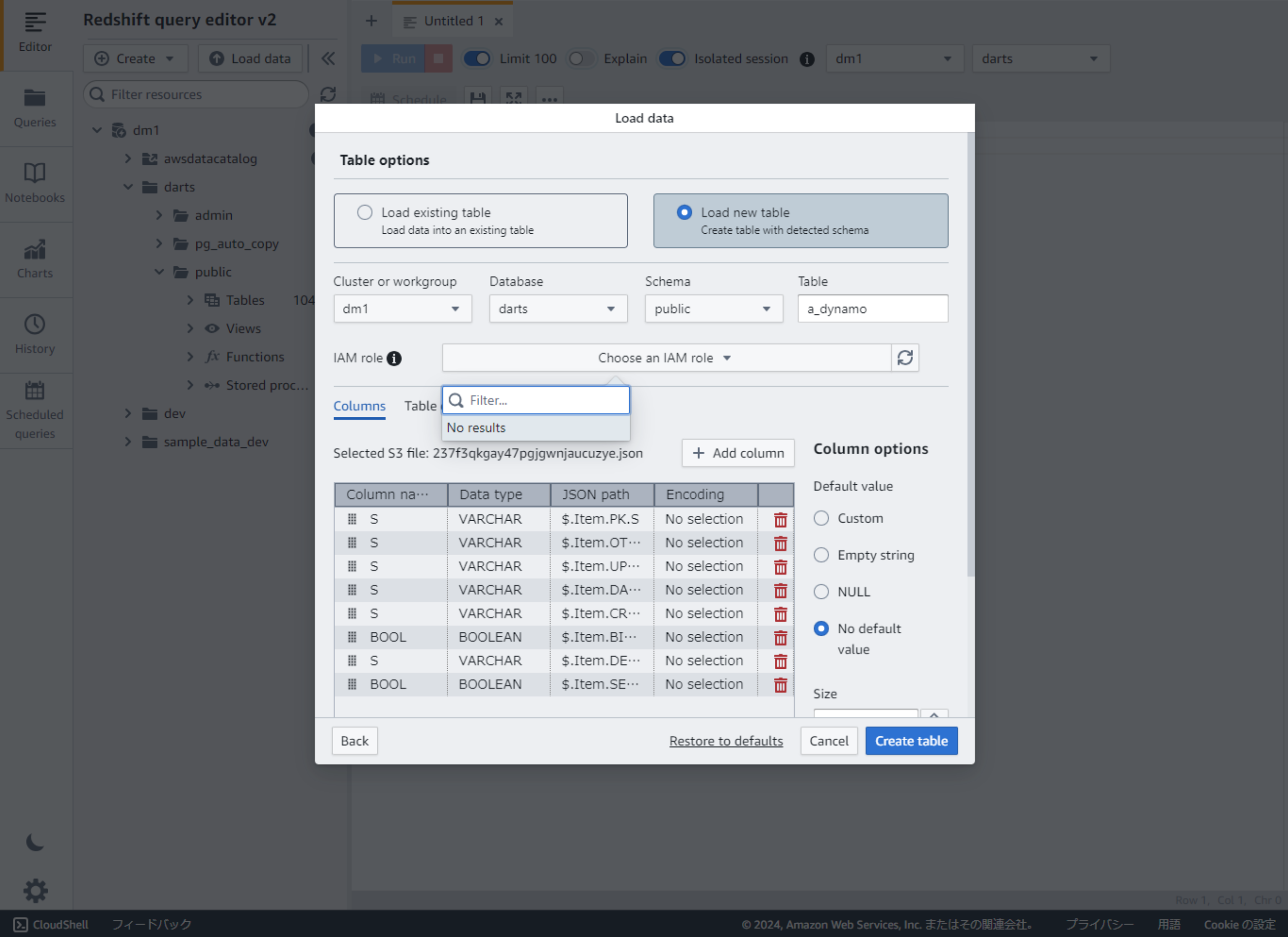Image resolution: width=1288 pixels, height=937 pixels.
Task: Click the Create table button
Action: [911, 741]
